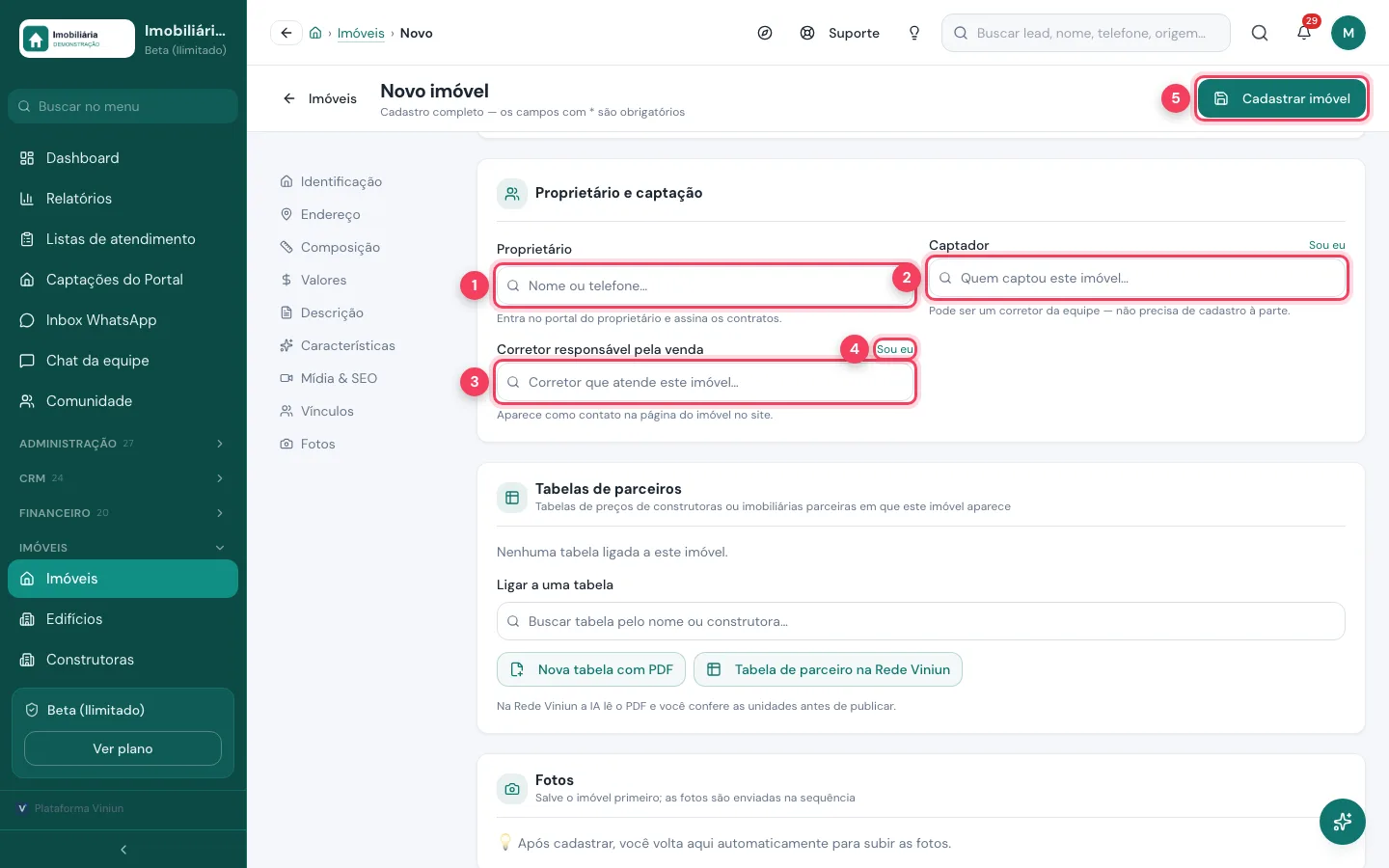This screenshot has width=1389, height=868.
Task: Open Comunidade in the sidebar
Action: point(123,401)
